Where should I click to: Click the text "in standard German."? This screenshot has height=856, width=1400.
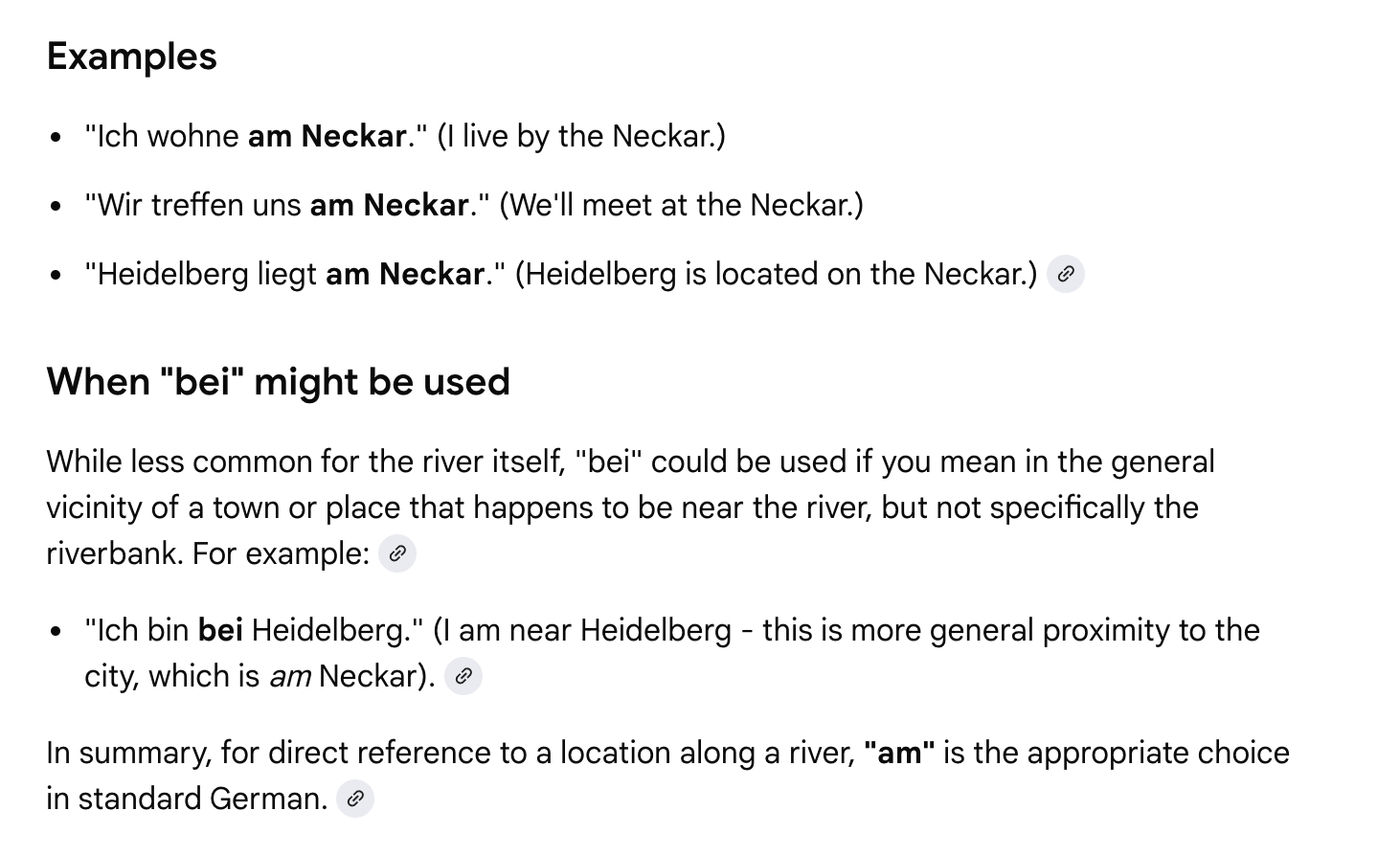(x=187, y=799)
